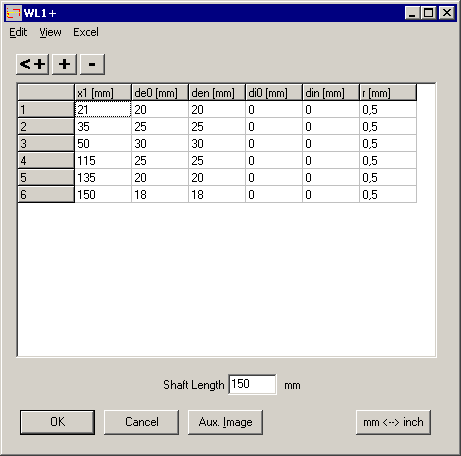Image resolution: width=461 pixels, height=456 pixels.
Task: Click the x1 [mm] column header
Action: pos(103,92)
